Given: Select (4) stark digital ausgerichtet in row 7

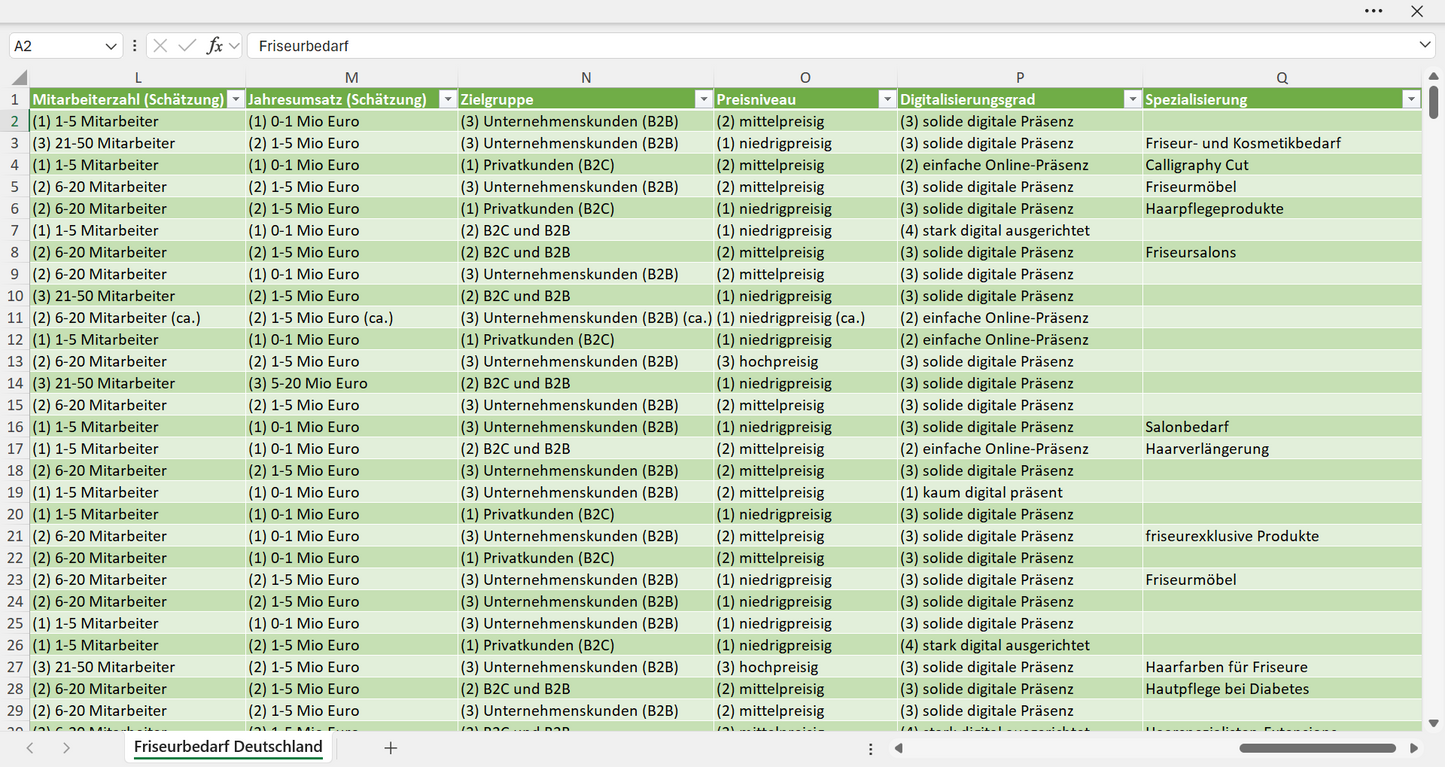Looking at the screenshot, I should [1020, 230].
